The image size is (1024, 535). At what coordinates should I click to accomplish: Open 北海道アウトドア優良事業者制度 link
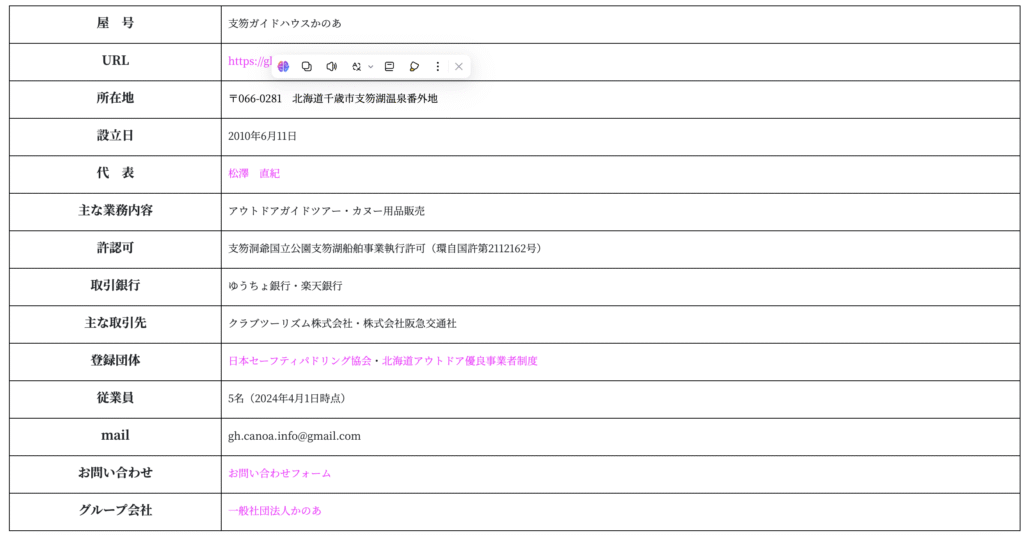[460, 361]
